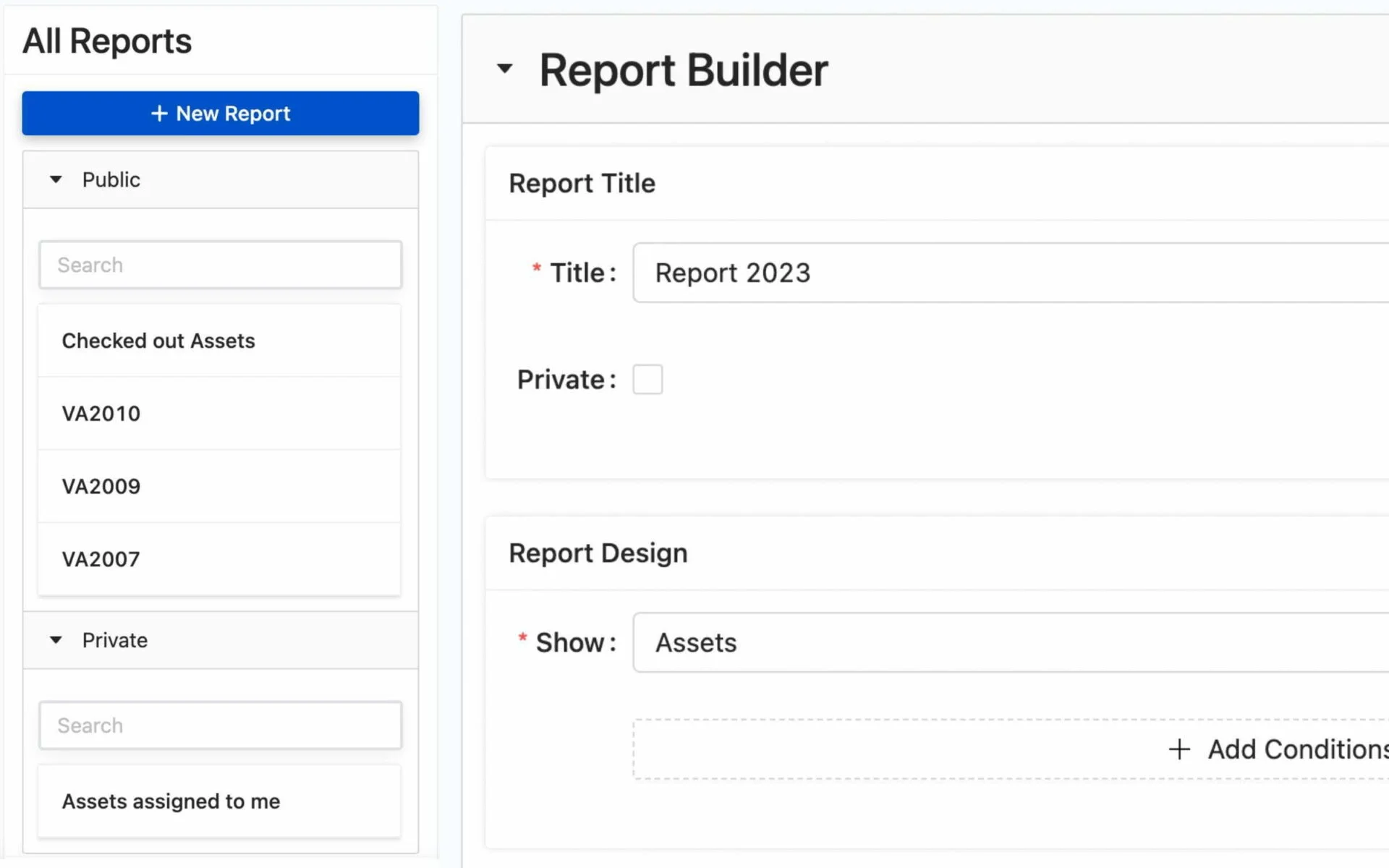Select the VA2009 report
This screenshot has height=868, width=1389.
[219, 486]
